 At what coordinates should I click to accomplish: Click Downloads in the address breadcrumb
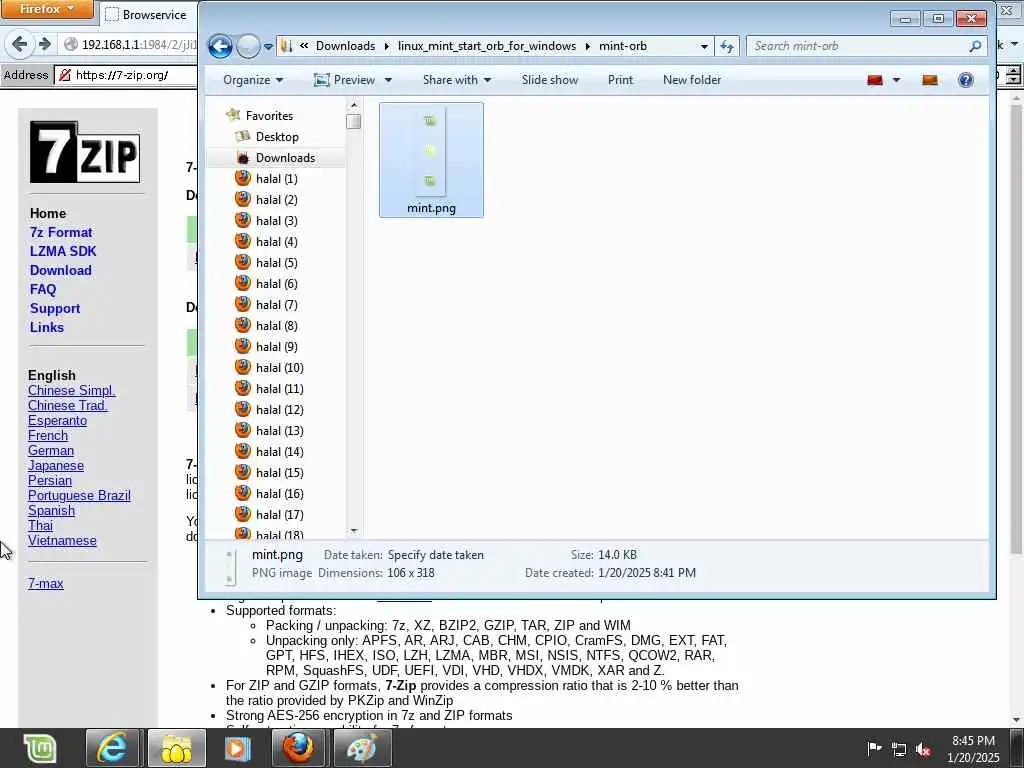[x=345, y=46]
